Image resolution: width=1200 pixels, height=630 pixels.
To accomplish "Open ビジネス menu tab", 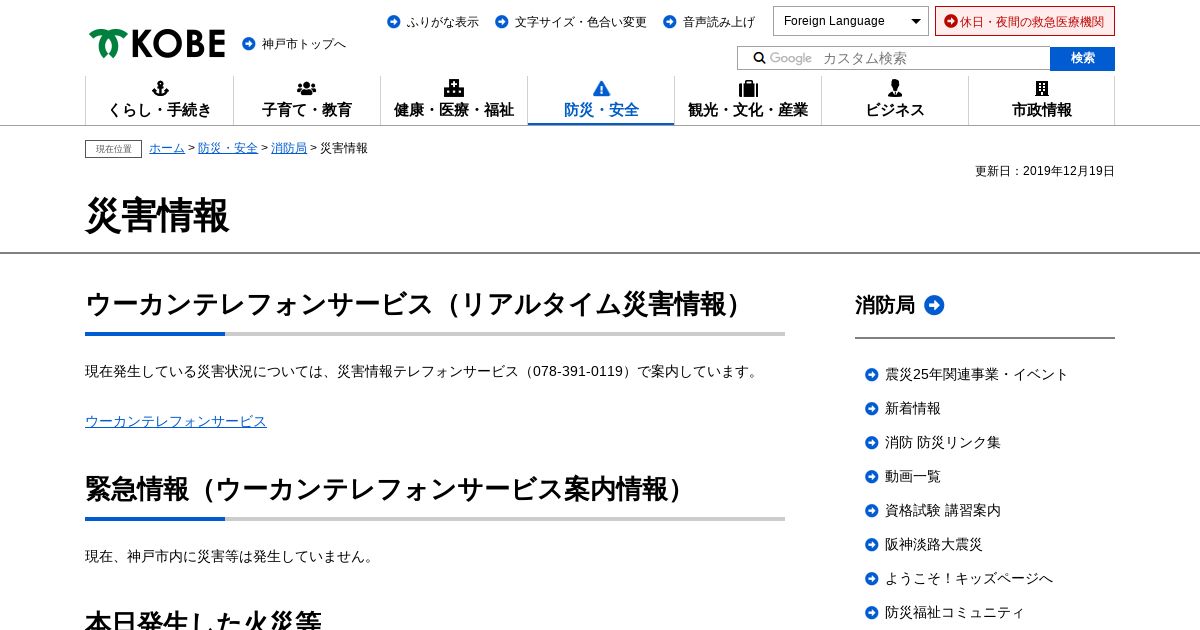I will point(895,100).
